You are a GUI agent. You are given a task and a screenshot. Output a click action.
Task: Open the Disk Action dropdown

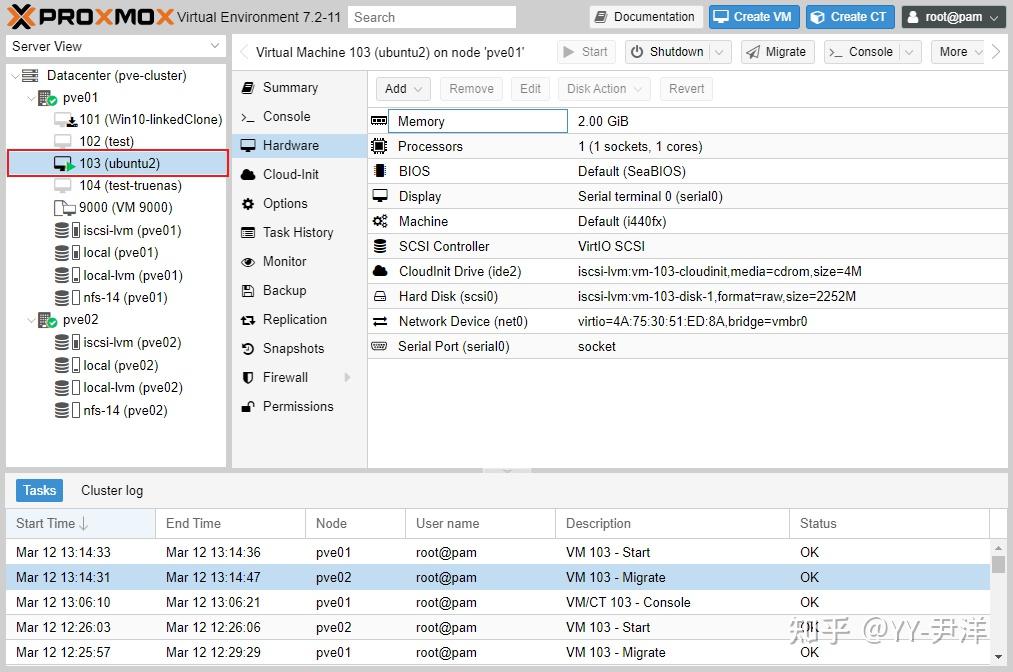604,88
